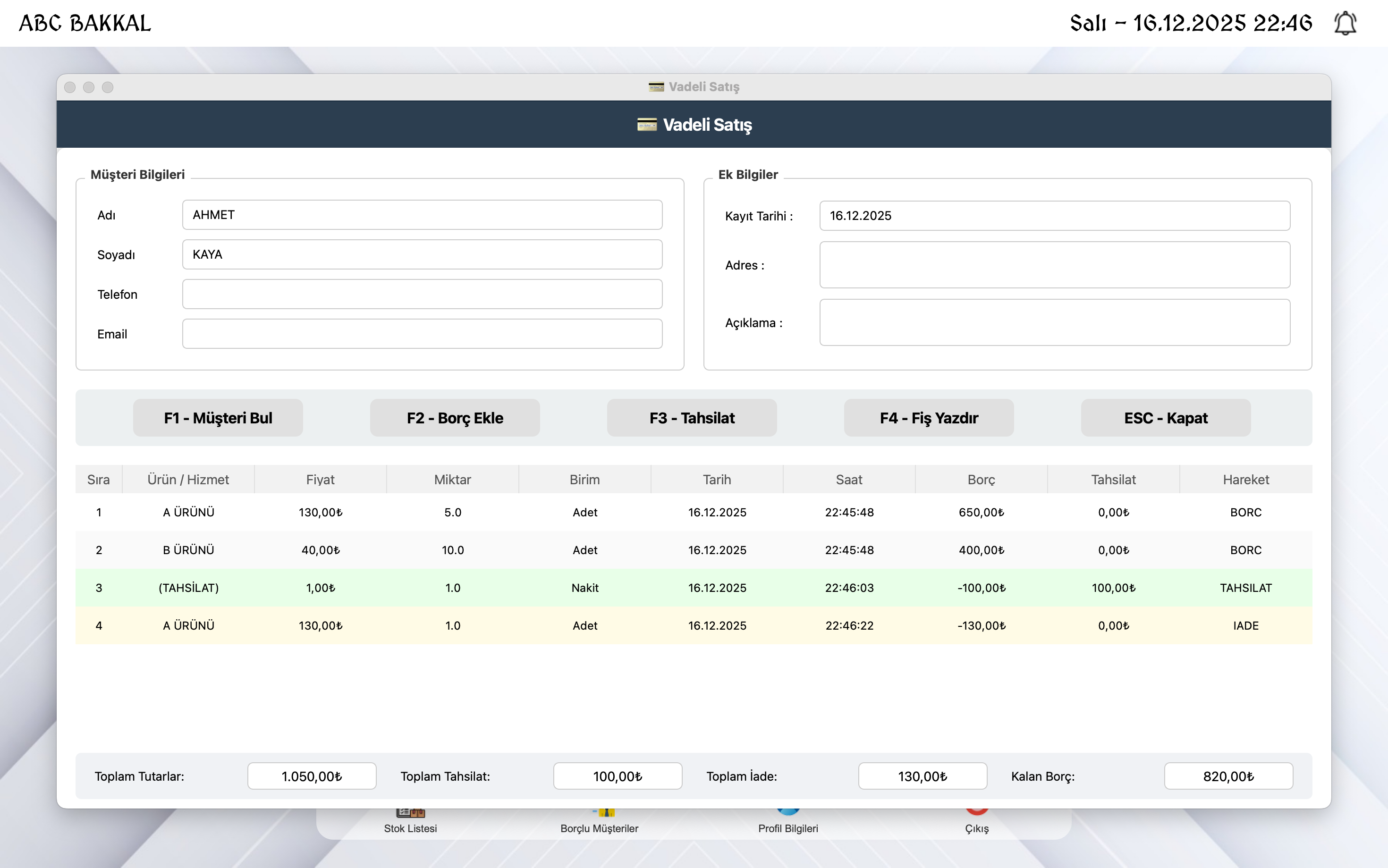Select the IADE row for A ÜRÜNÜ
Screen dimensions: 1388x868
click(x=693, y=626)
